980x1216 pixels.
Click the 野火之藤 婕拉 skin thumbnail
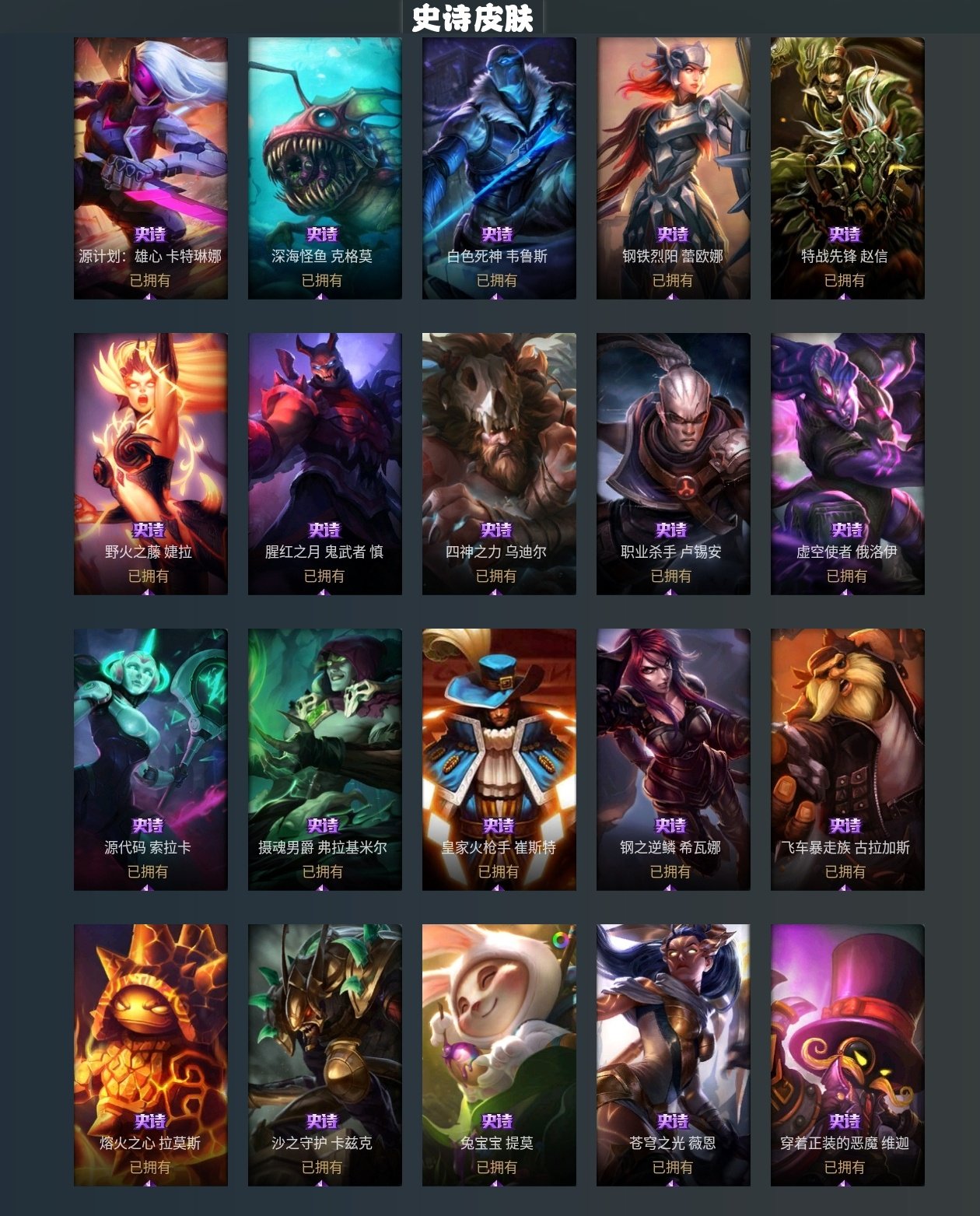[151, 464]
